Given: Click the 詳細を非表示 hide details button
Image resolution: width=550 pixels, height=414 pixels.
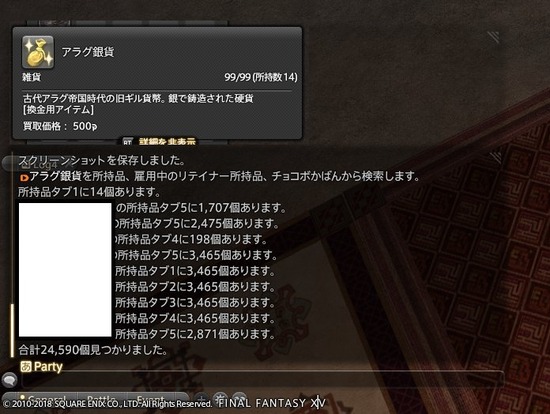Looking at the screenshot, I should tap(167, 141).
